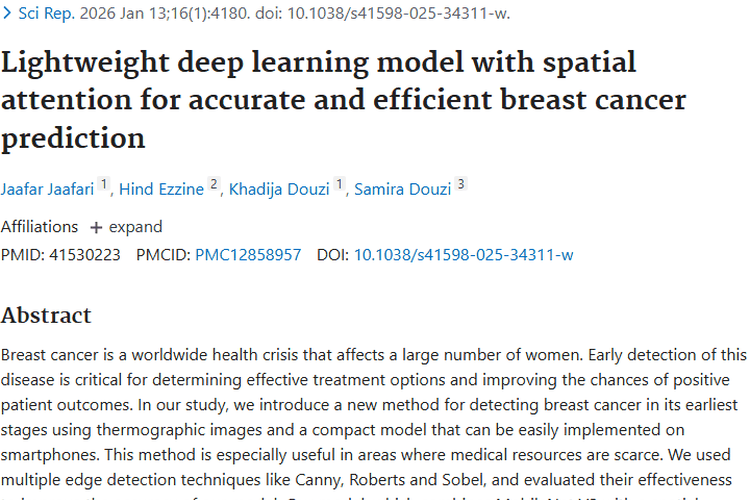
Task: Click the Affiliations label
Action: pyautogui.click(x=39, y=227)
